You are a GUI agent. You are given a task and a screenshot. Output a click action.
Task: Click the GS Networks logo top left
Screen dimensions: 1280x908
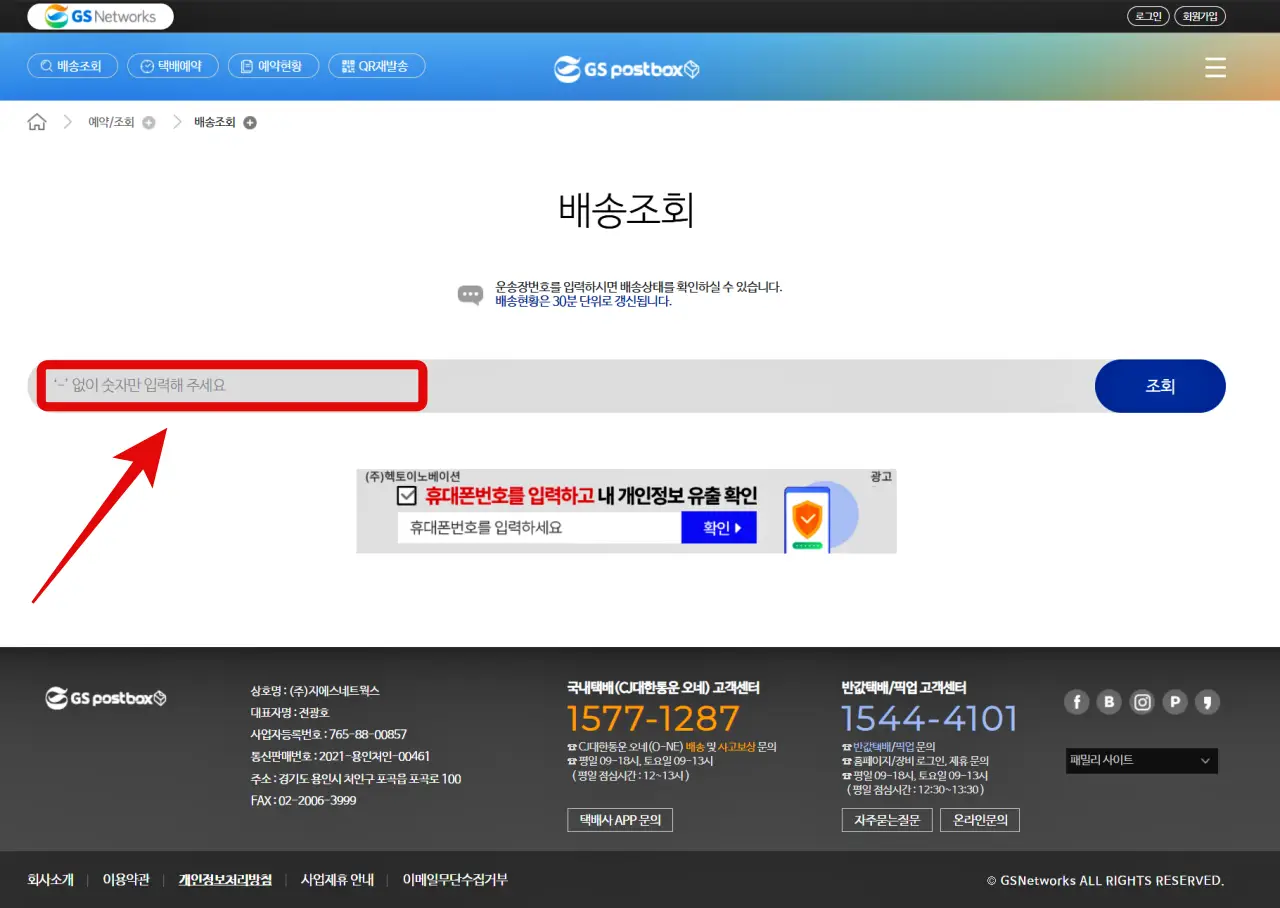tap(100, 16)
